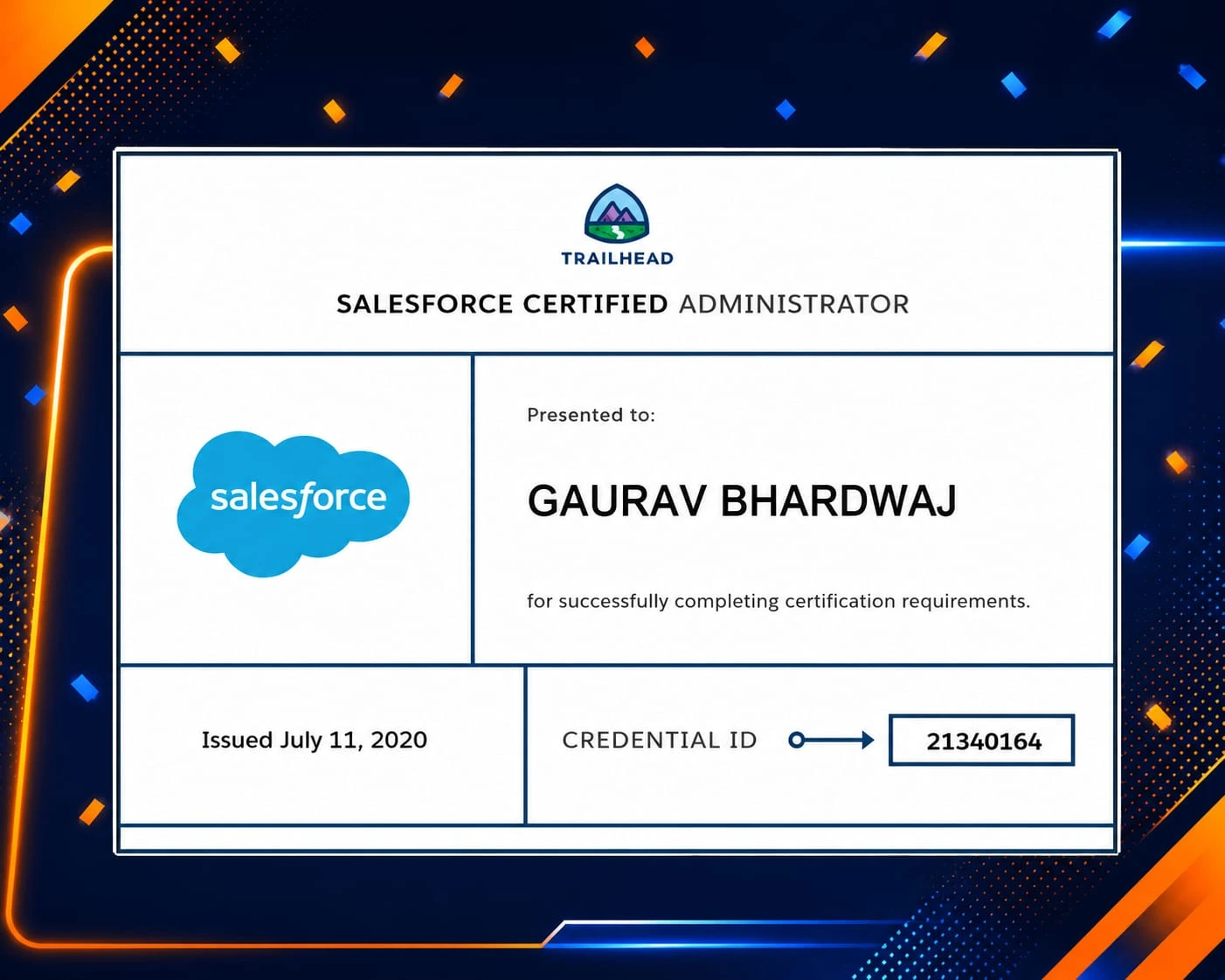This screenshot has height=980, width=1225.
Task: Click the Presented to: label
Action: coord(591,415)
